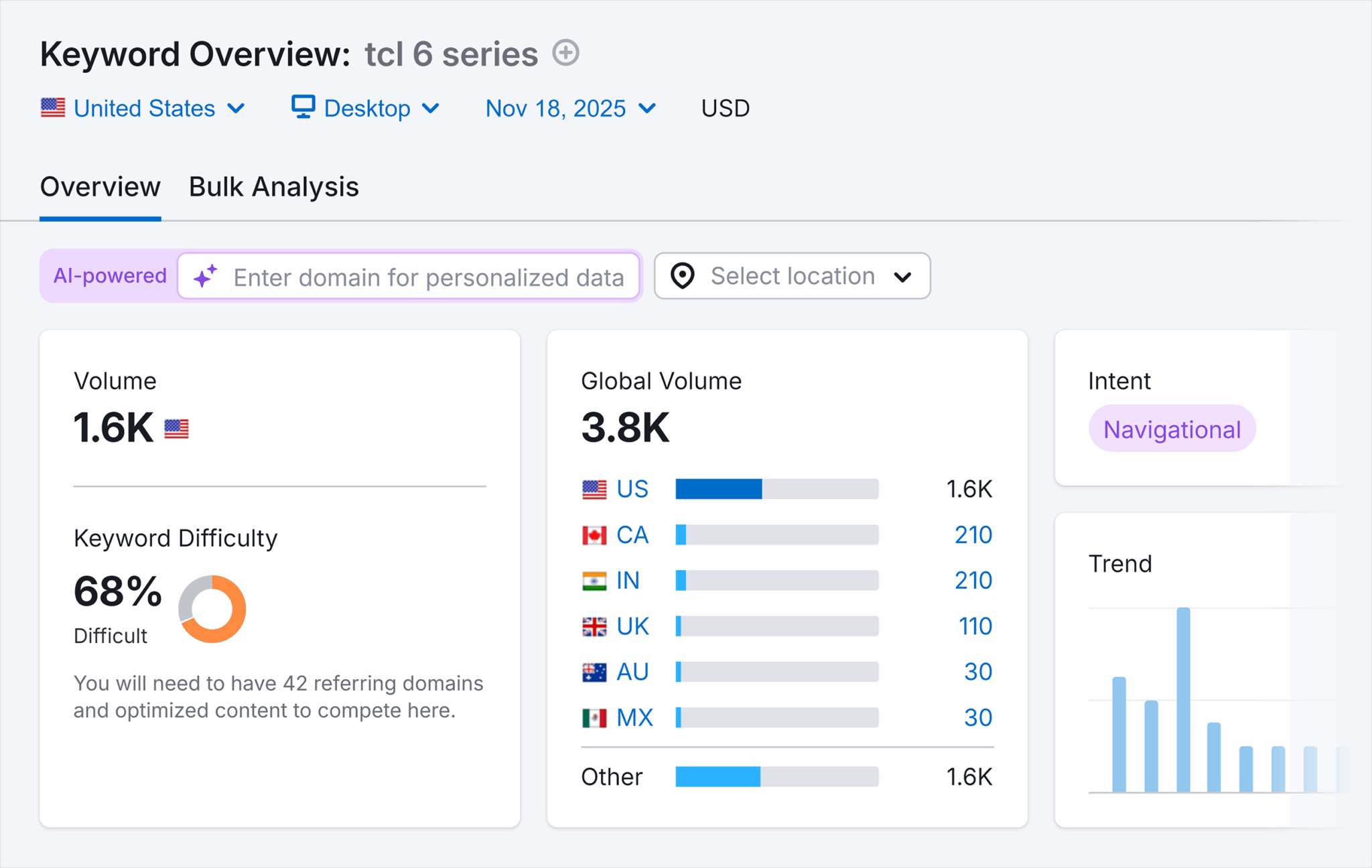
Task: Click the Navigational intent badge
Action: point(1172,429)
